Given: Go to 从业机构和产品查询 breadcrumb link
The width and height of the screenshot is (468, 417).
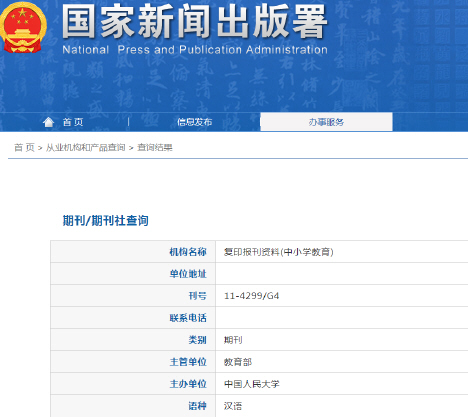Looking at the screenshot, I should pos(86,147).
